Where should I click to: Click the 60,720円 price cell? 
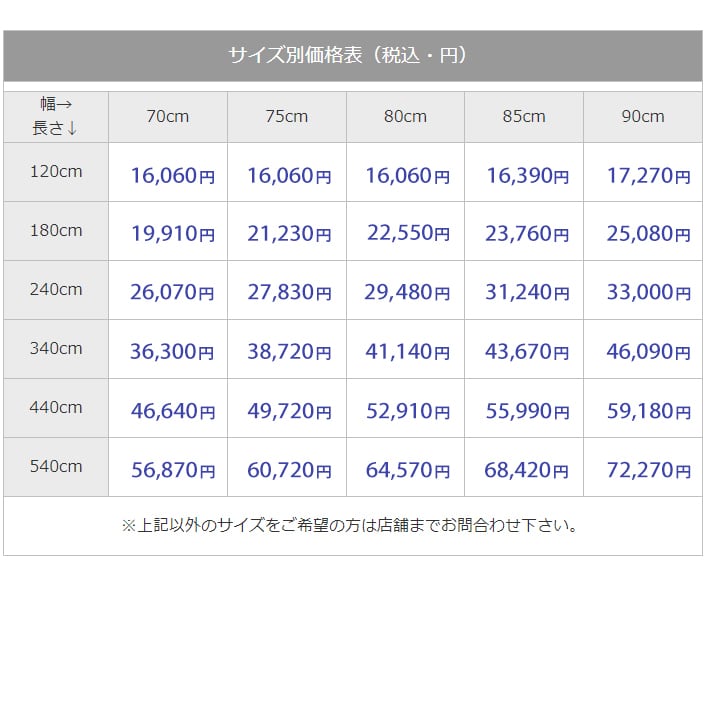pyautogui.click(x=289, y=470)
